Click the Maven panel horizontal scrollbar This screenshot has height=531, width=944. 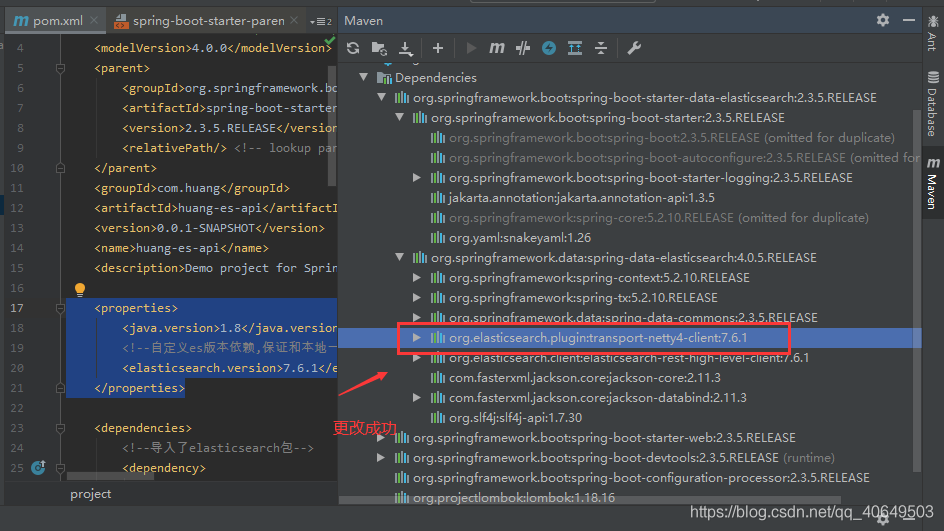click(x=589, y=500)
